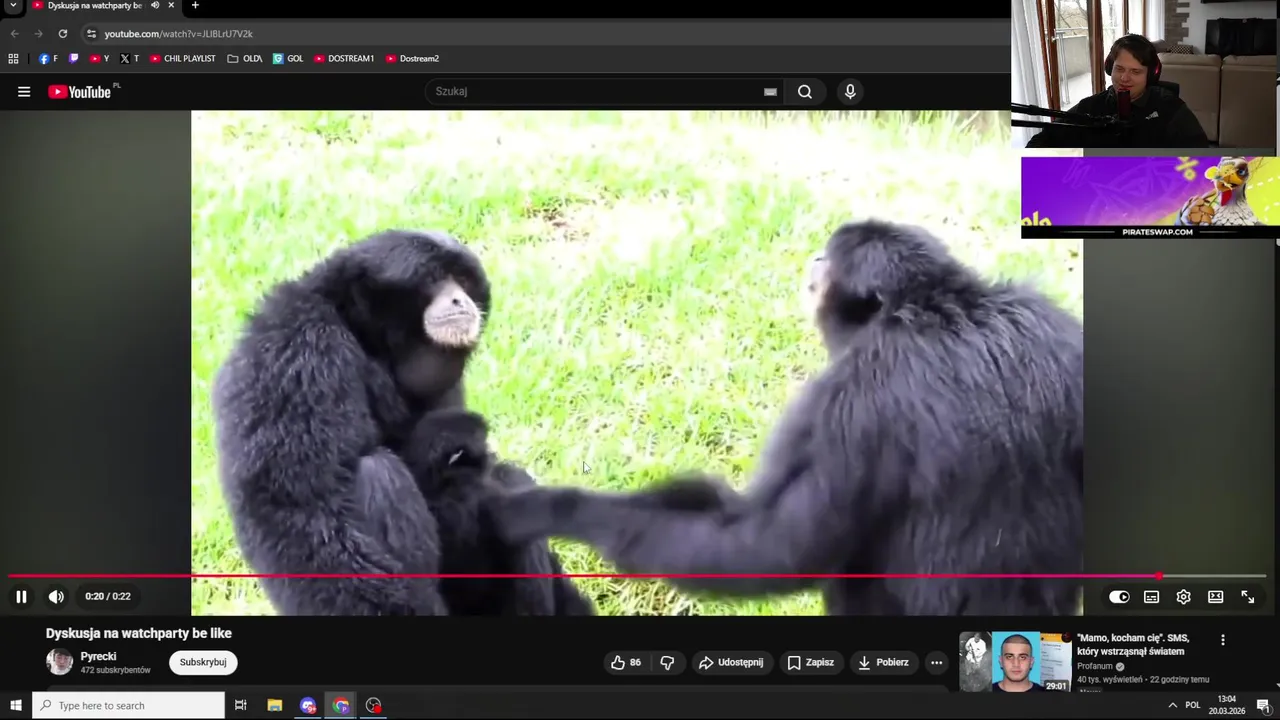Open Dostream2 bookmark
1280x720 pixels.
pos(412,59)
